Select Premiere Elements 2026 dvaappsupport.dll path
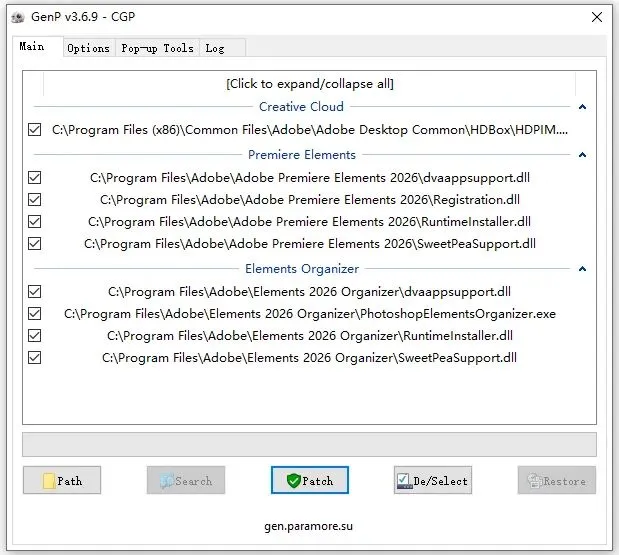Image resolution: width=619 pixels, height=555 pixels. pos(310,178)
